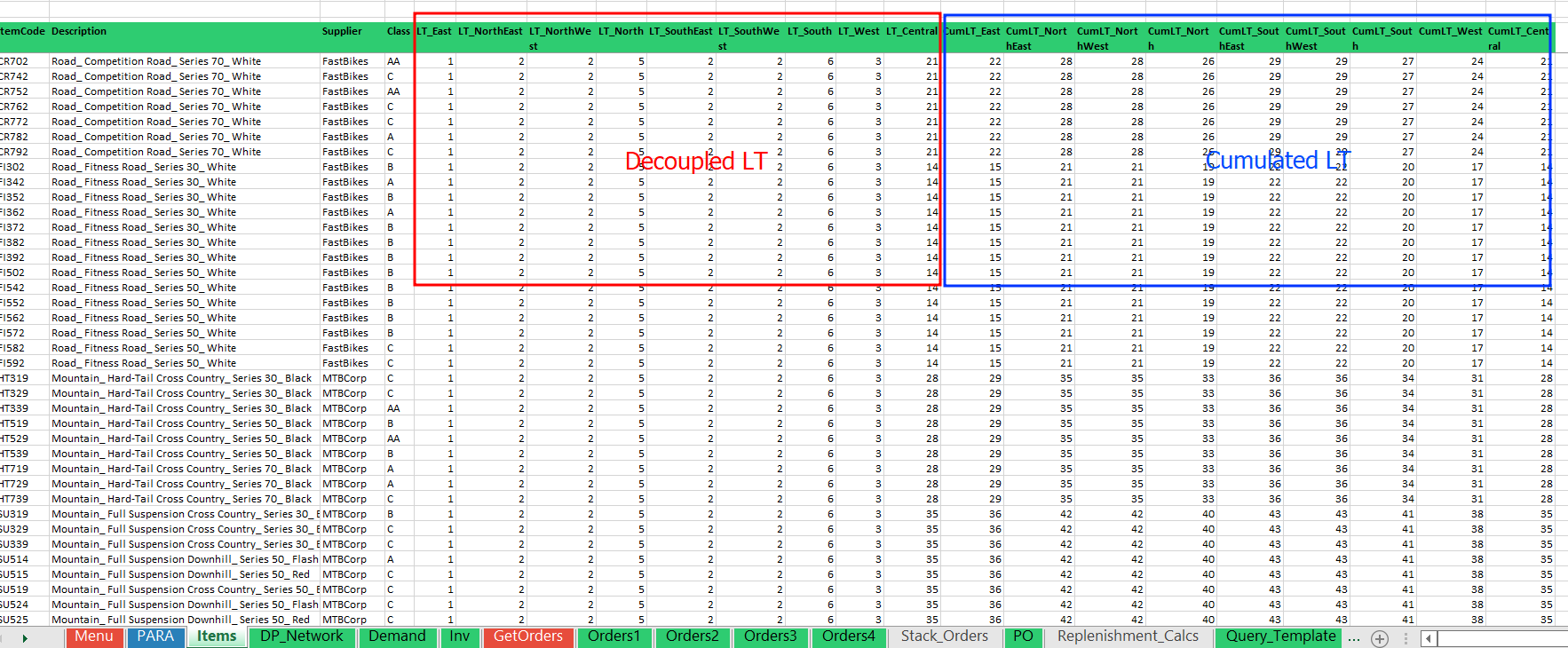Image resolution: width=1568 pixels, height=648 pixels.
Task: Open the Orders1 sheet tab
Action: (x=614, y=636)
